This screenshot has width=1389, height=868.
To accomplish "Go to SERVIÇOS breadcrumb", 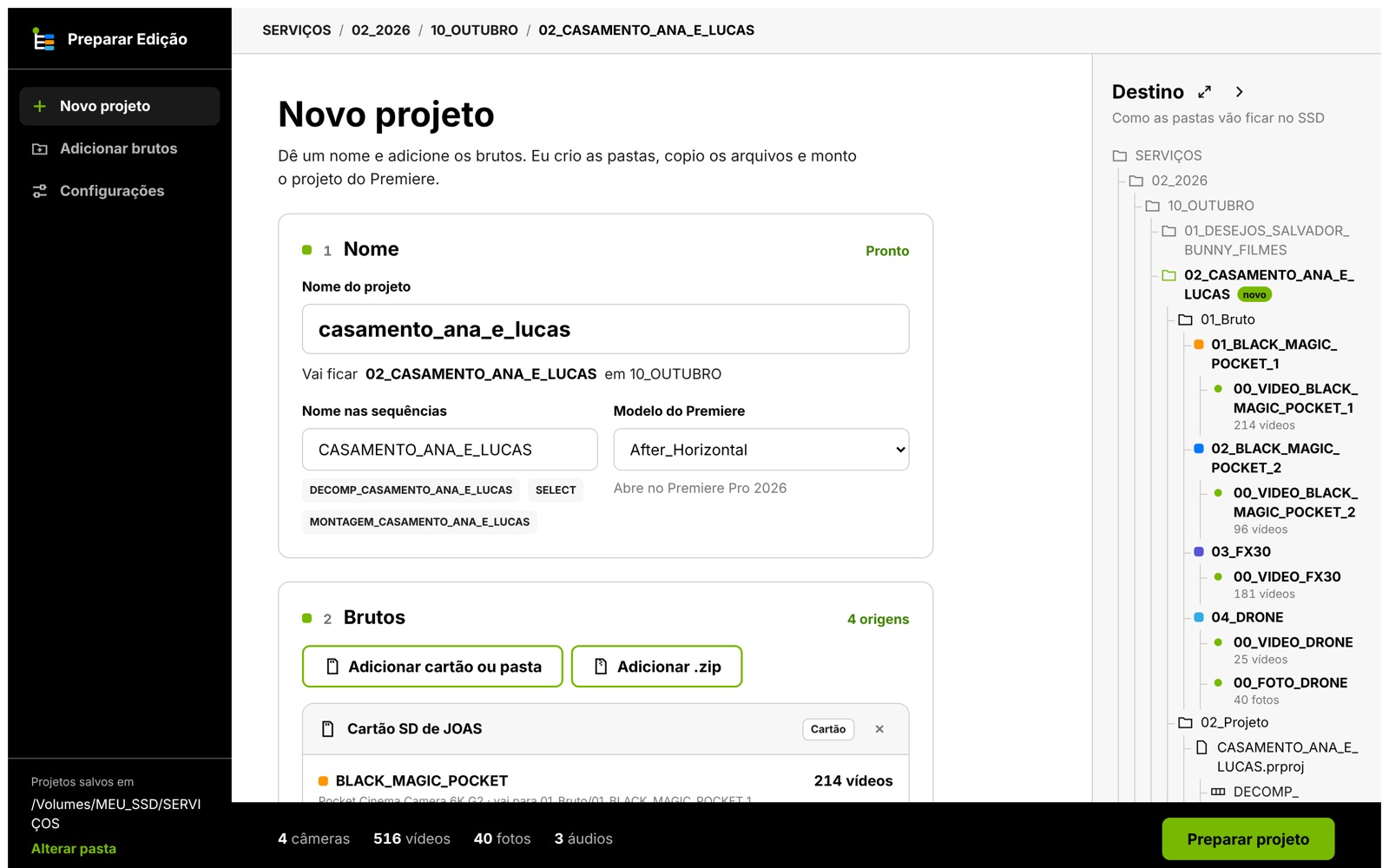I will 297,30.
